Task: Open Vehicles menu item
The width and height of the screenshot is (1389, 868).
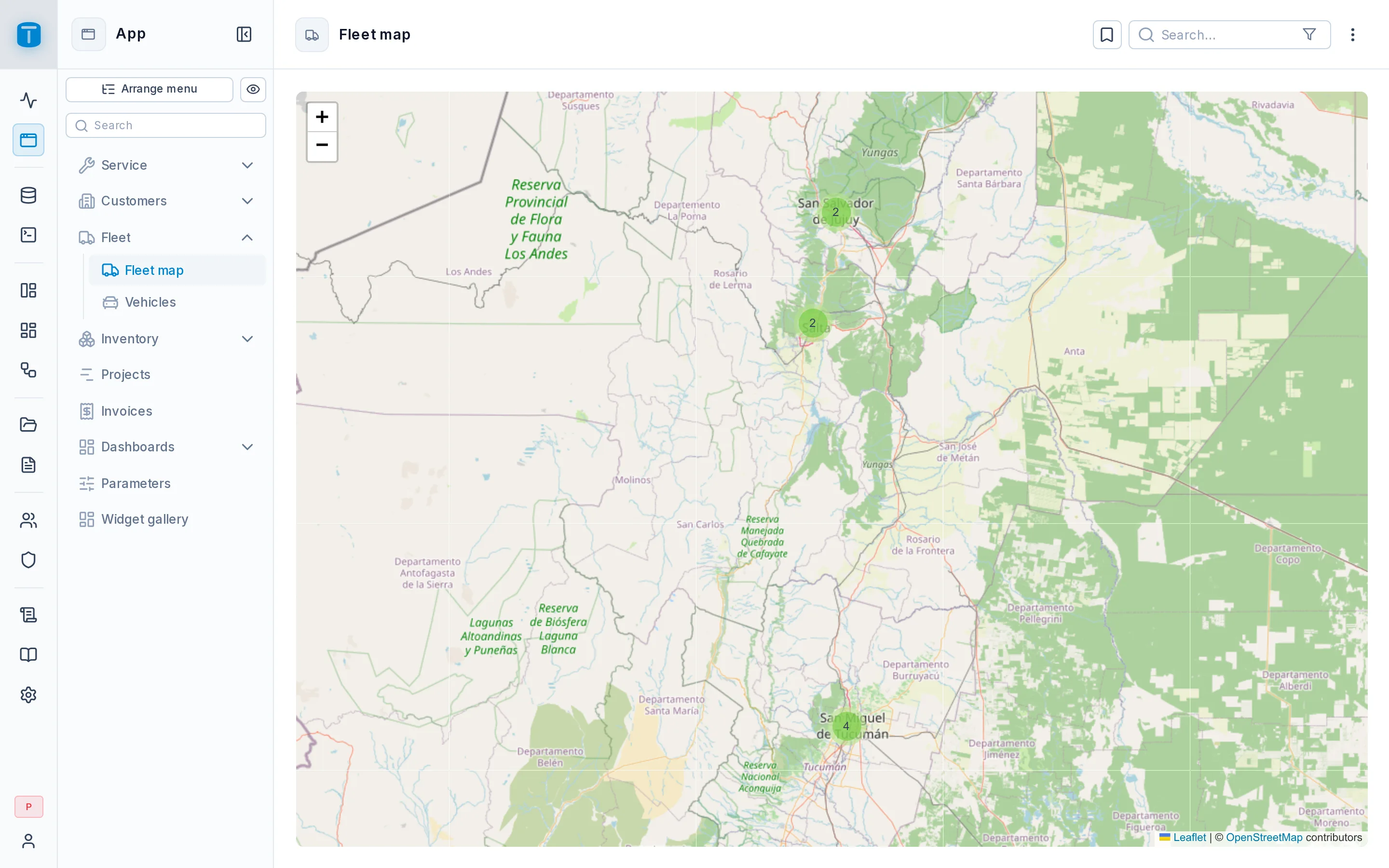Action: pyautogui.click(x=177, y=302)
